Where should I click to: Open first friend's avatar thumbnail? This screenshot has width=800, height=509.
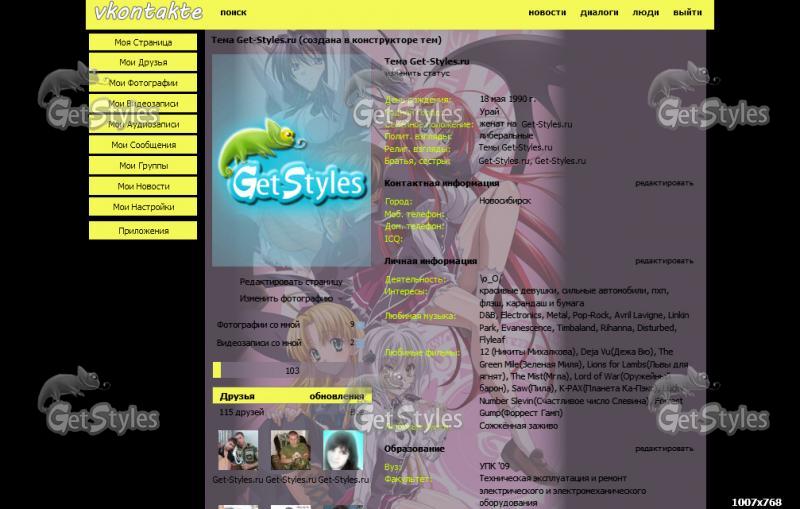point(238,450)
